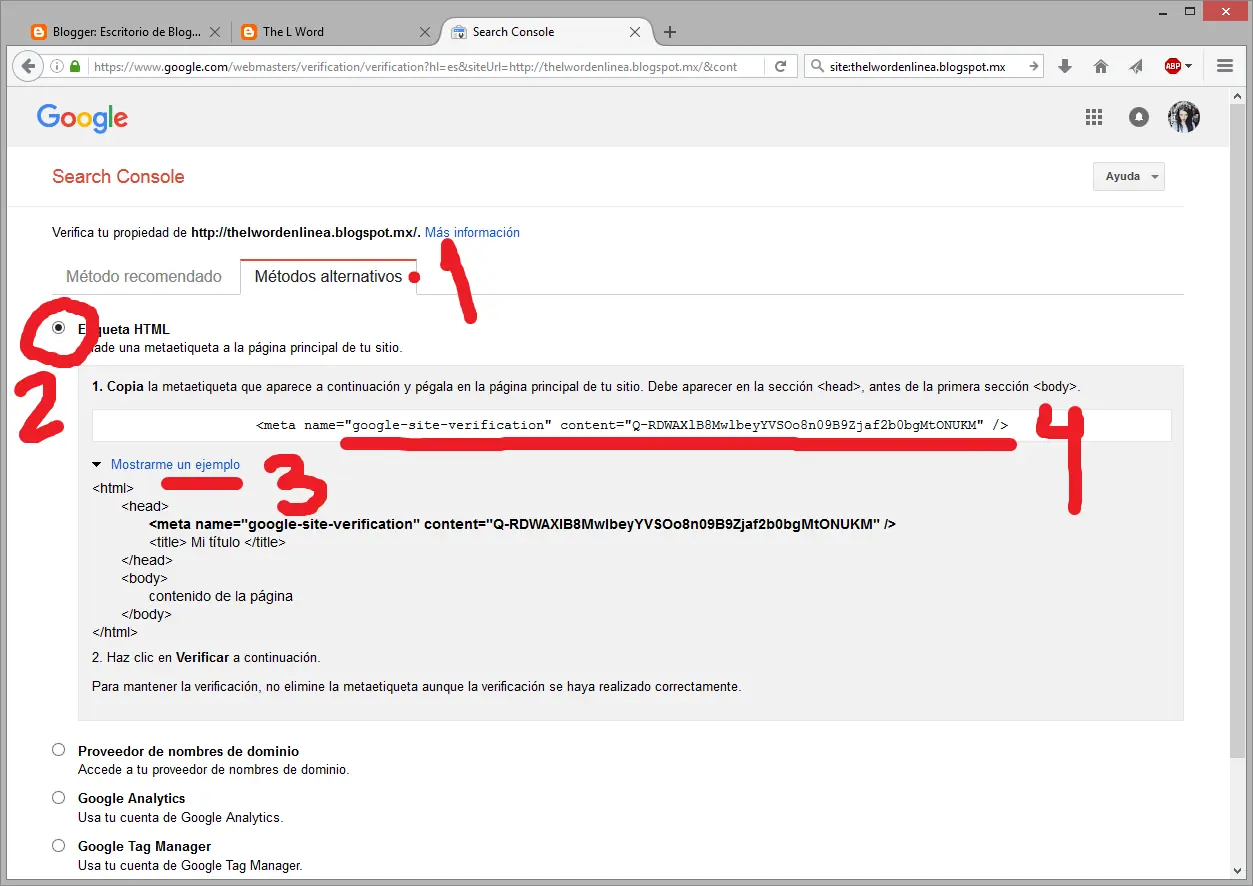1253x886 pixels.
Task: Open the Firefox hamburger menu
Action: (x=1225, y=66)
